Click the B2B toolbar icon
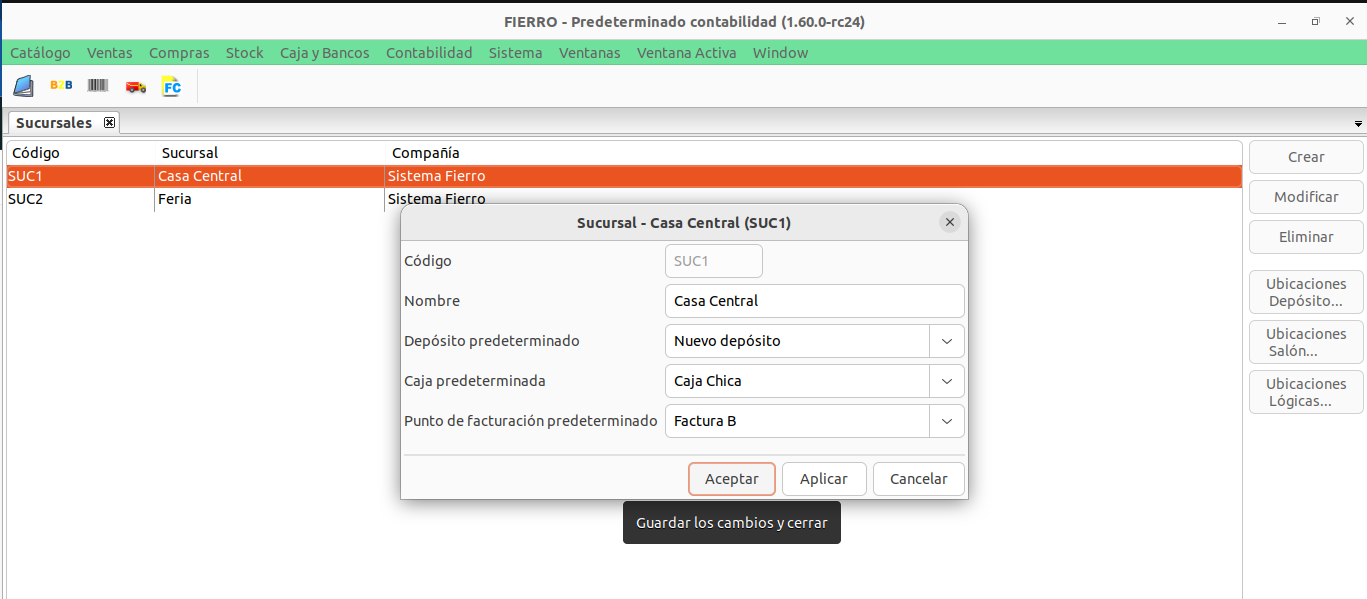The height and width of the screenshot is (599, 1367). click(x=61, y=86)
